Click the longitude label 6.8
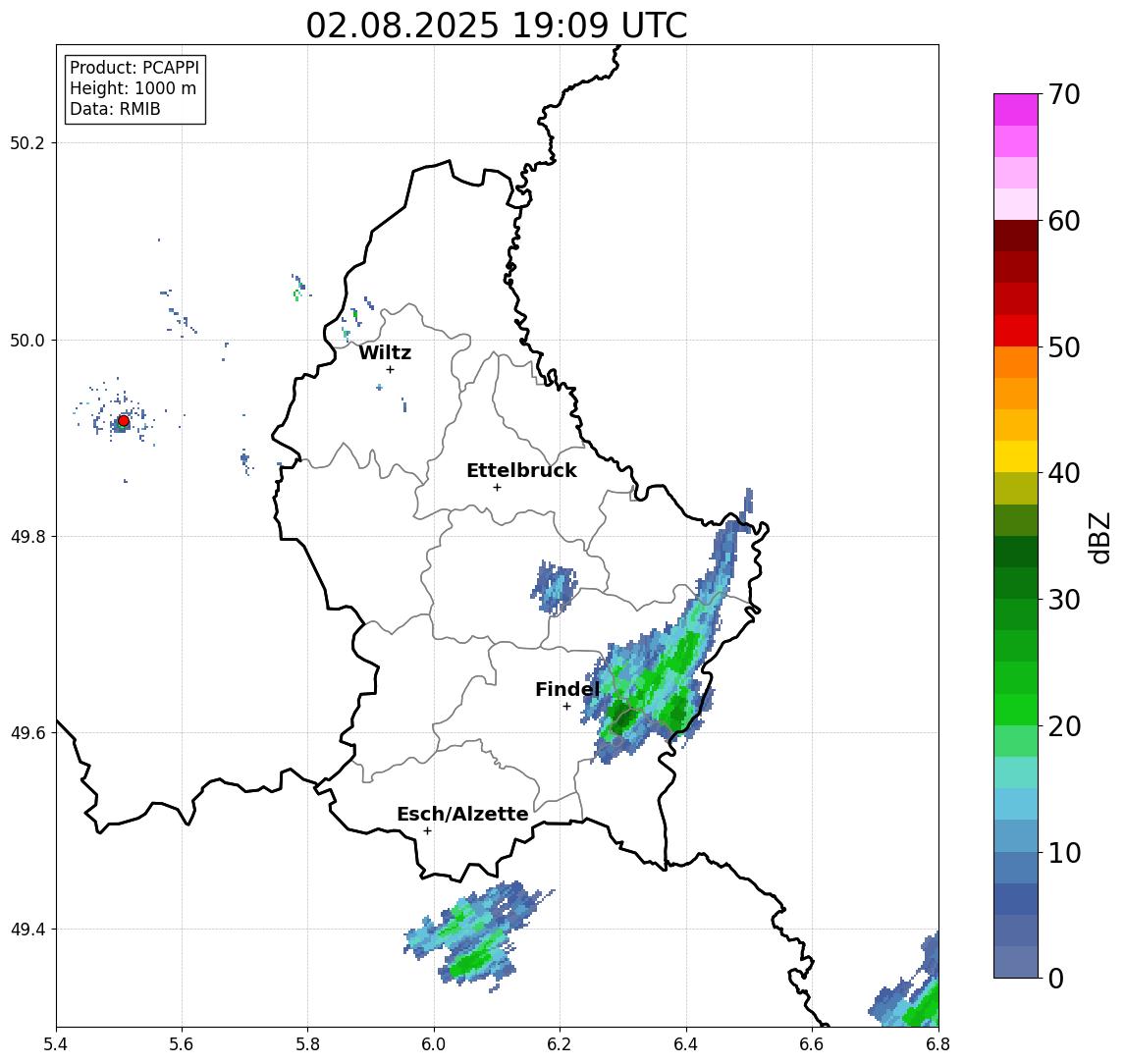This screenshot has height=1064, width=1124. point(938,1044)
